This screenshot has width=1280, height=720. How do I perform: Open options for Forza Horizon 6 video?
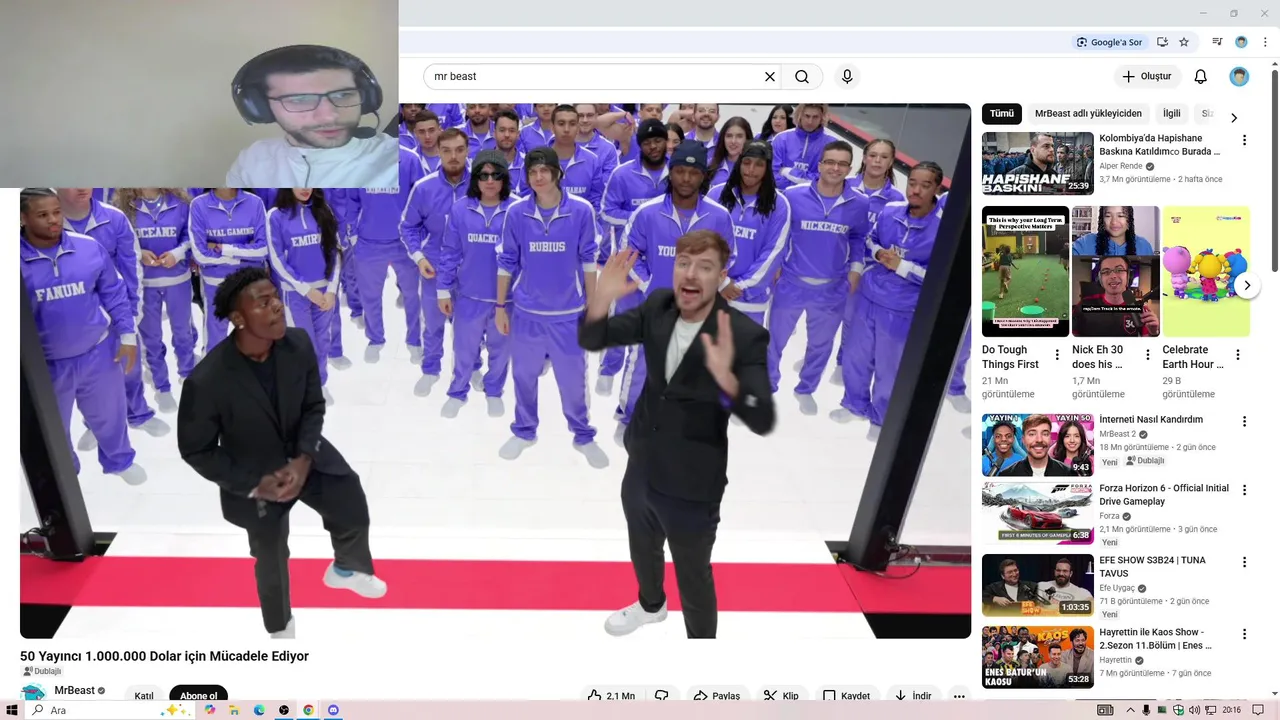(x=1245, y=491)
